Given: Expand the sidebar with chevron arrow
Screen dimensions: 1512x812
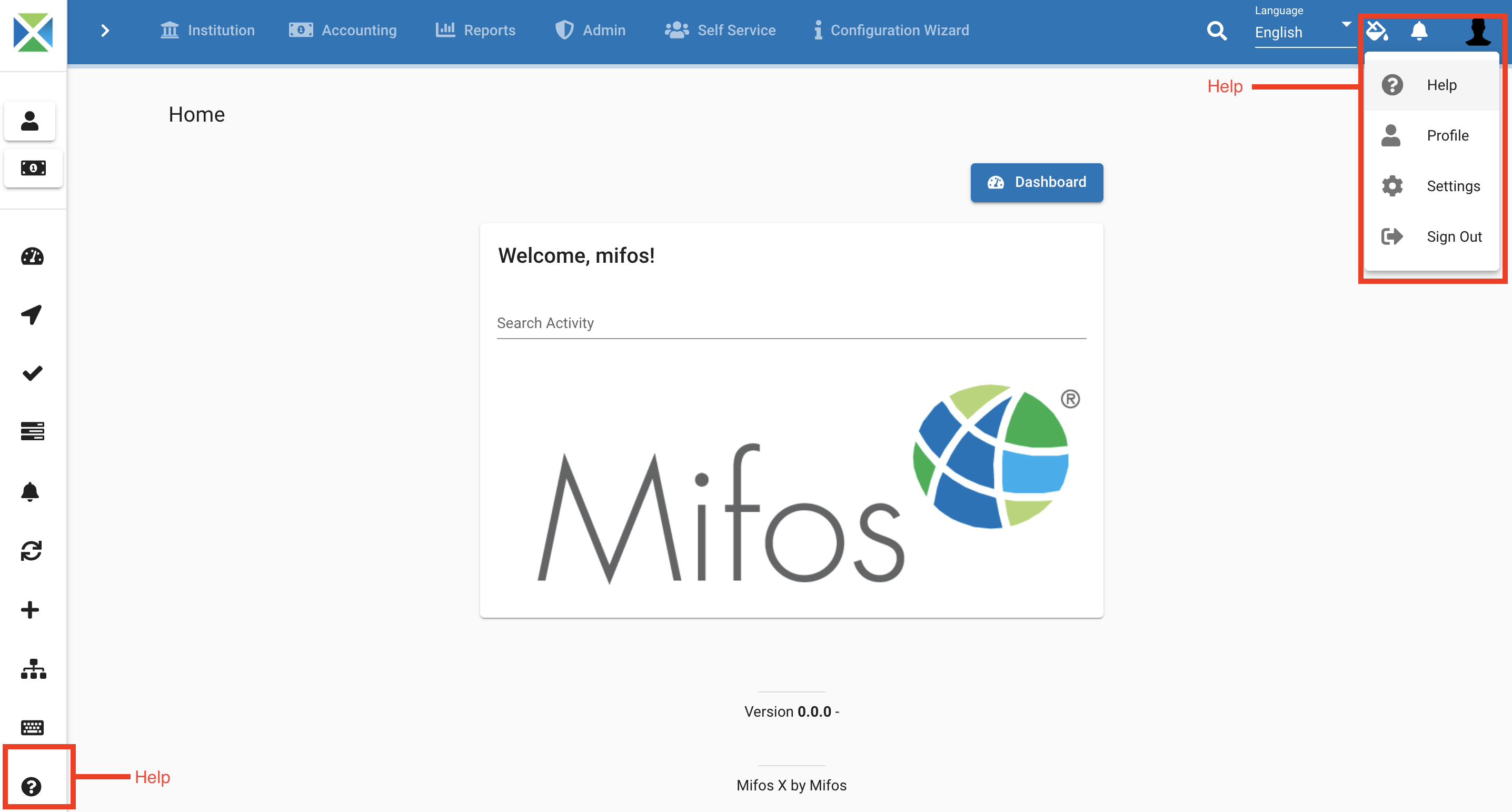Looking at the screenshot, I should pos(105,31).
